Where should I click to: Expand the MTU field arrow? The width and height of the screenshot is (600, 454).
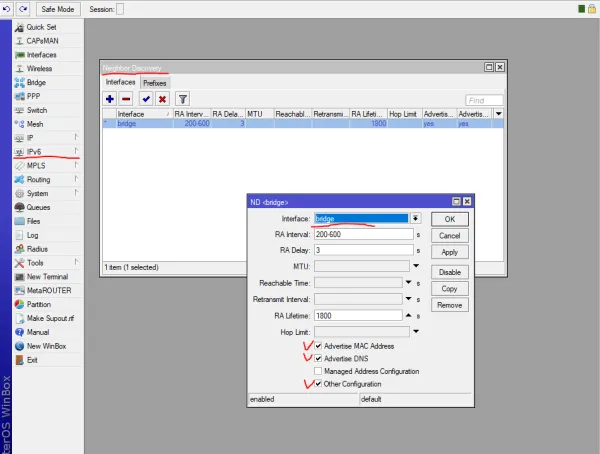(415, 266)
